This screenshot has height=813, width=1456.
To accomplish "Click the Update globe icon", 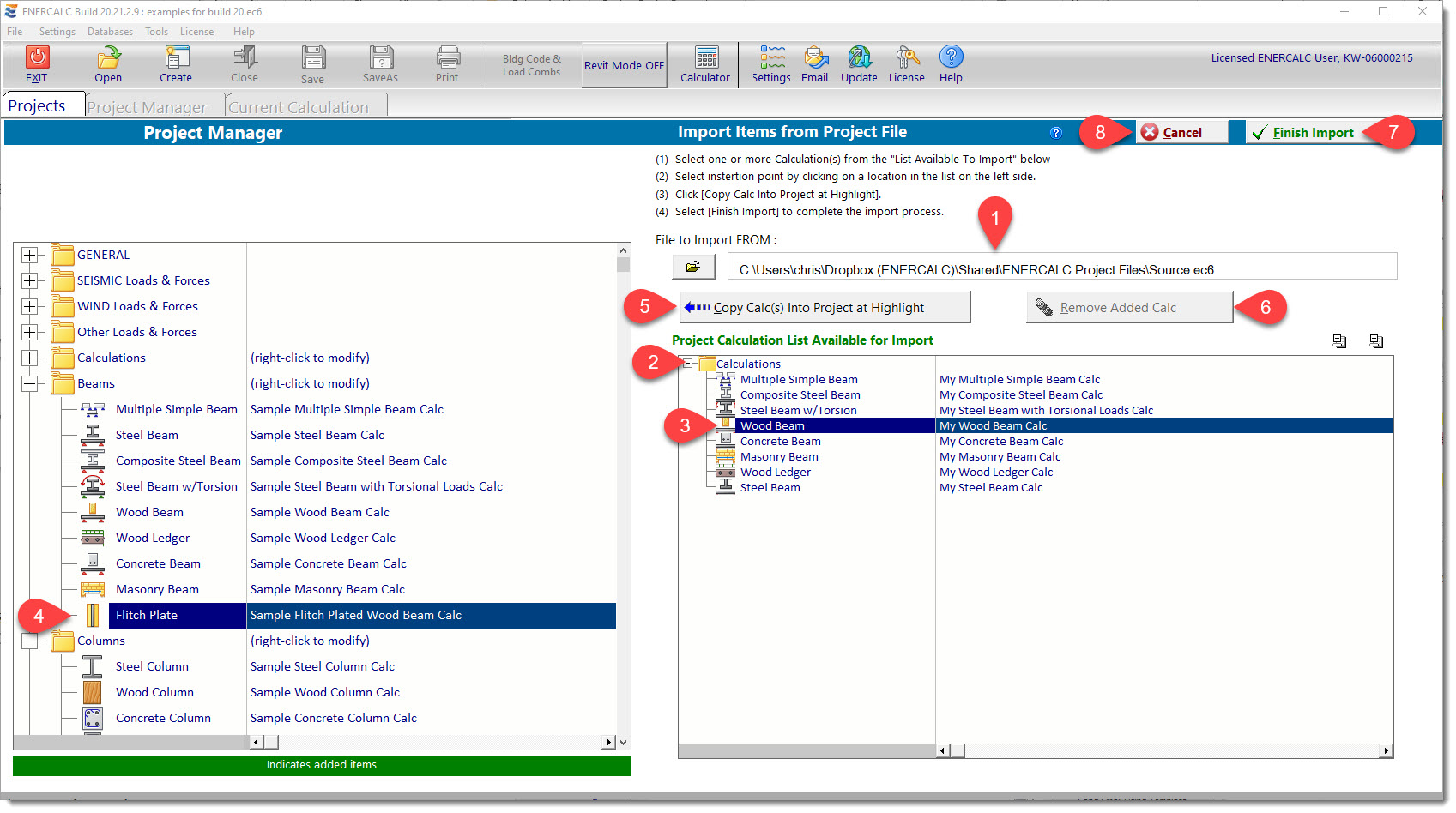I will pos(859,58).
